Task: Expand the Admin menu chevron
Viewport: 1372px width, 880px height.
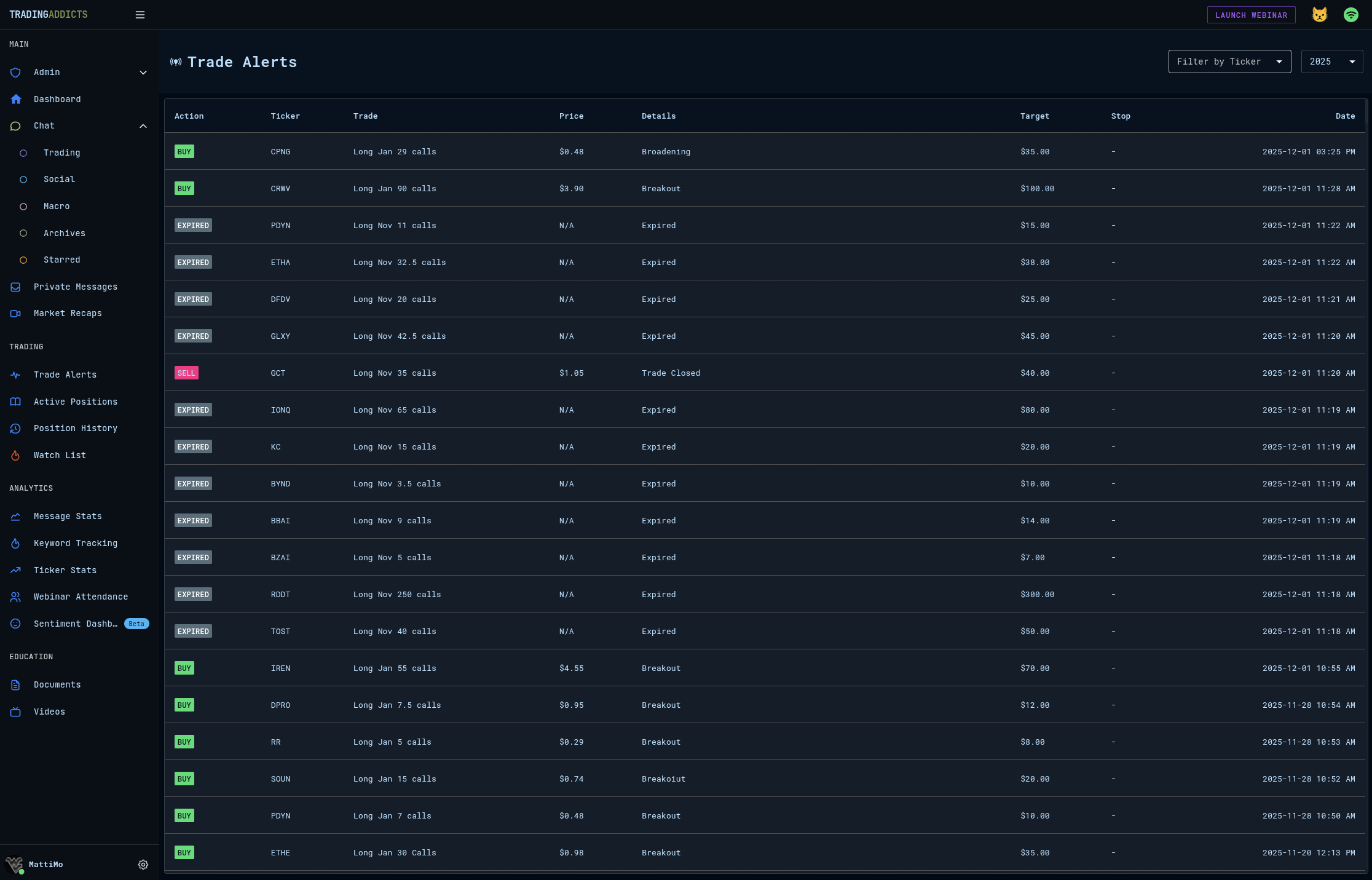Action: point(143,73)
